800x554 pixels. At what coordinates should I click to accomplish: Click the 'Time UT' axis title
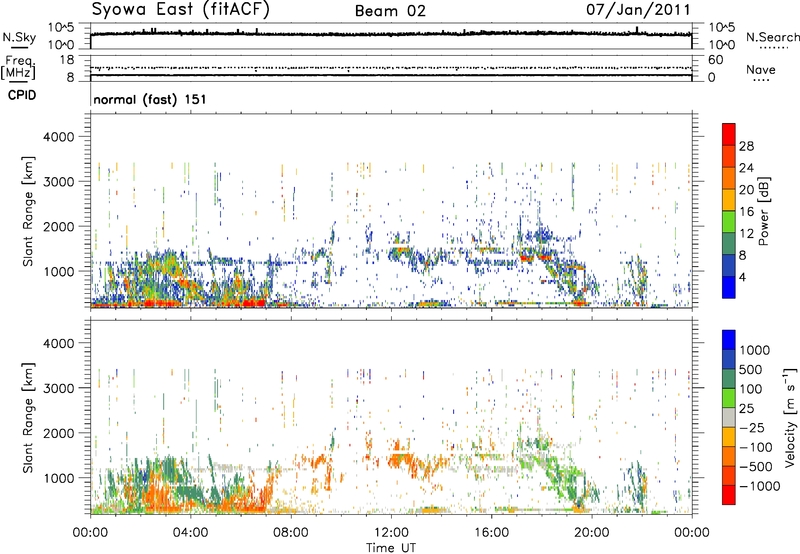391,548
